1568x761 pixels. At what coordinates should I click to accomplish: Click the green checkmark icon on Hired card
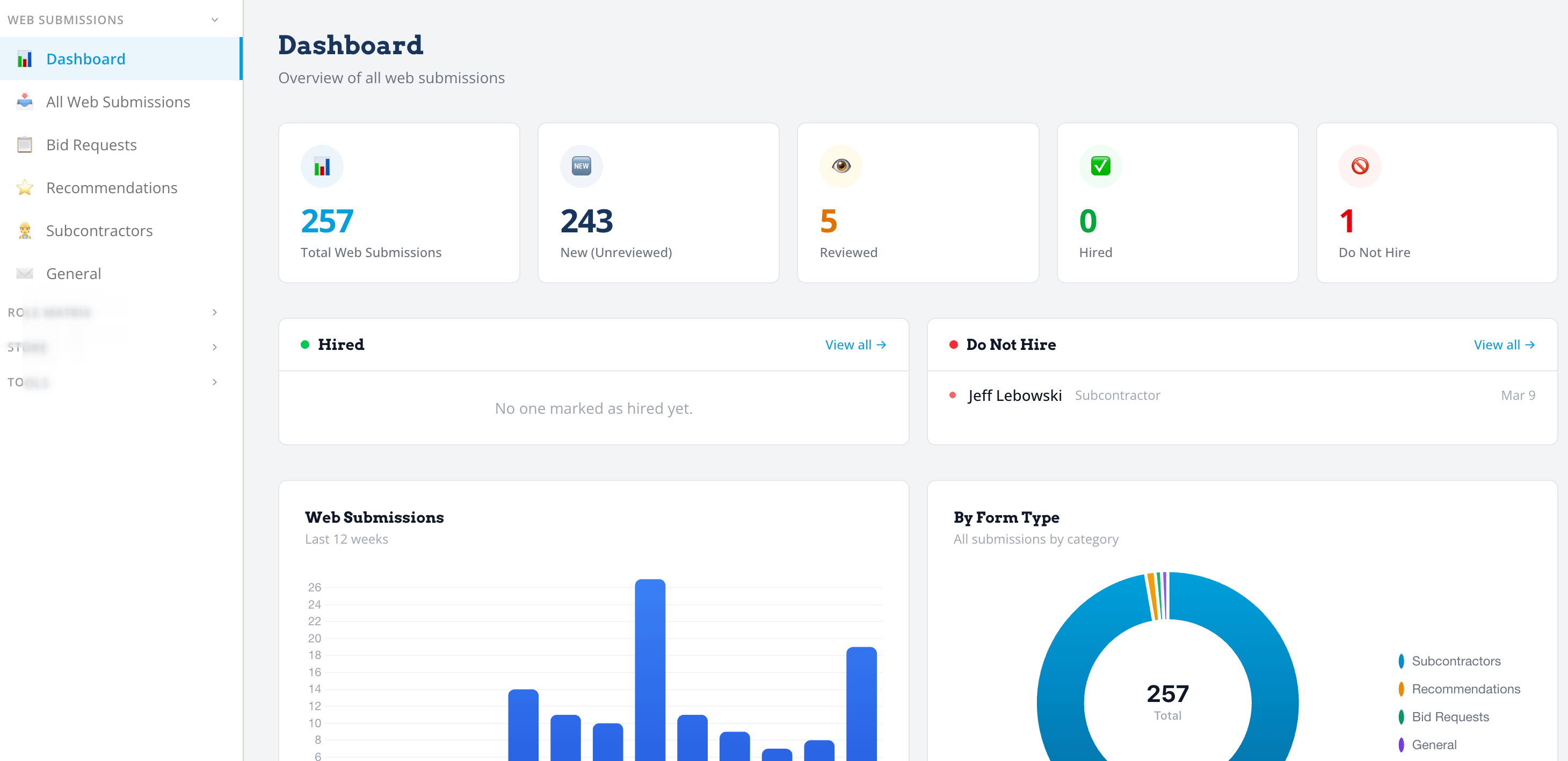[1100, 166]
